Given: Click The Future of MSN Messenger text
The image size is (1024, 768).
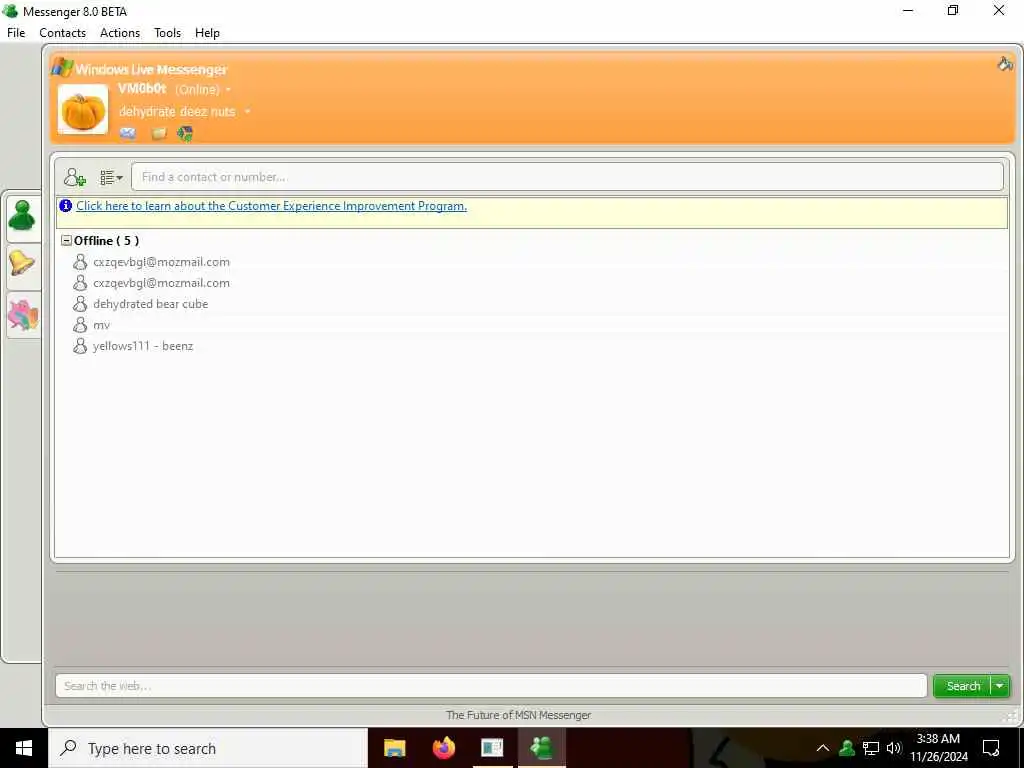Looking at the screenshot, I should click(x=519, y=715).
